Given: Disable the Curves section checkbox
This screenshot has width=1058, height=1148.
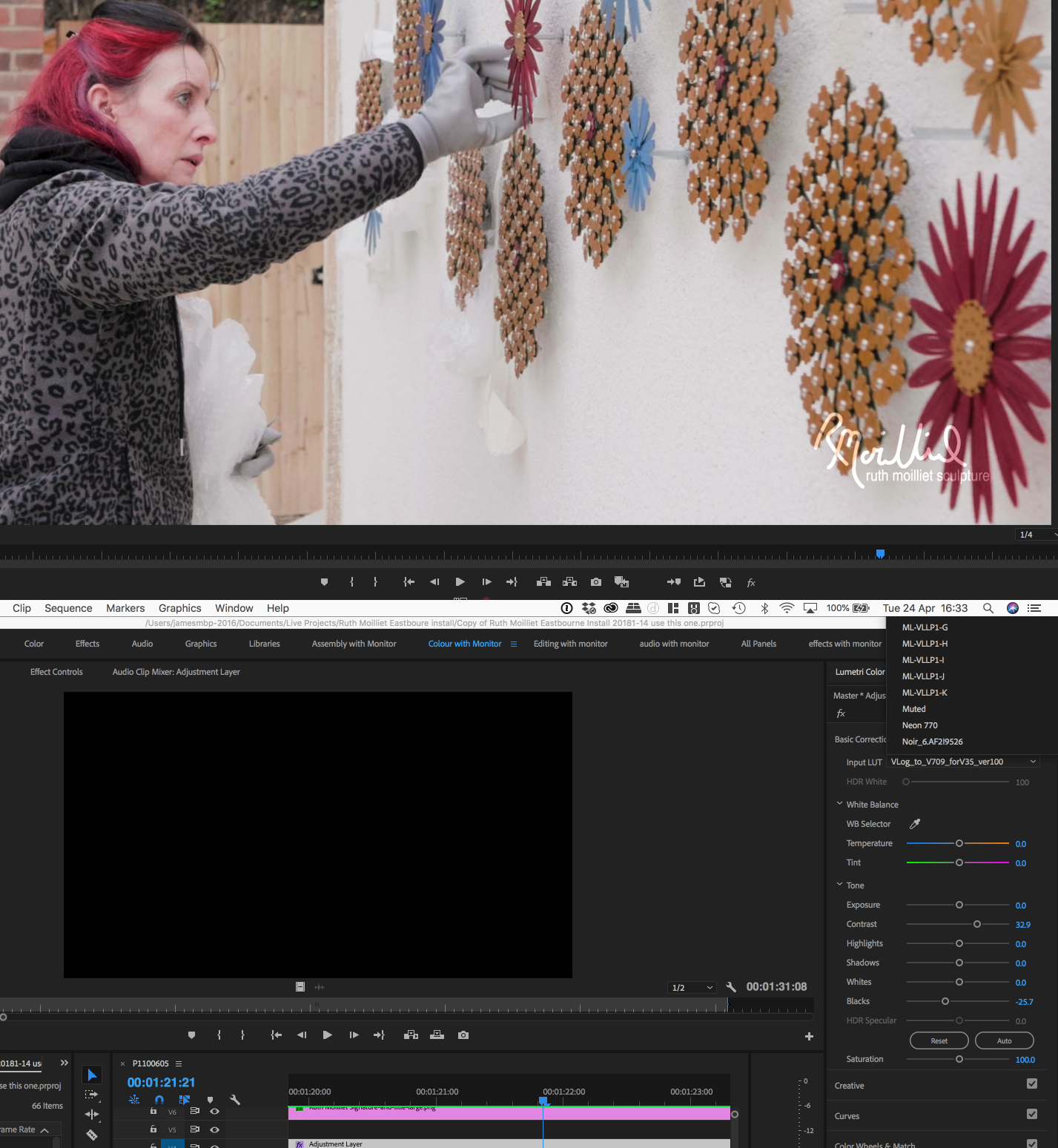Looking at the screenshot, I should click(1032, 1114).
